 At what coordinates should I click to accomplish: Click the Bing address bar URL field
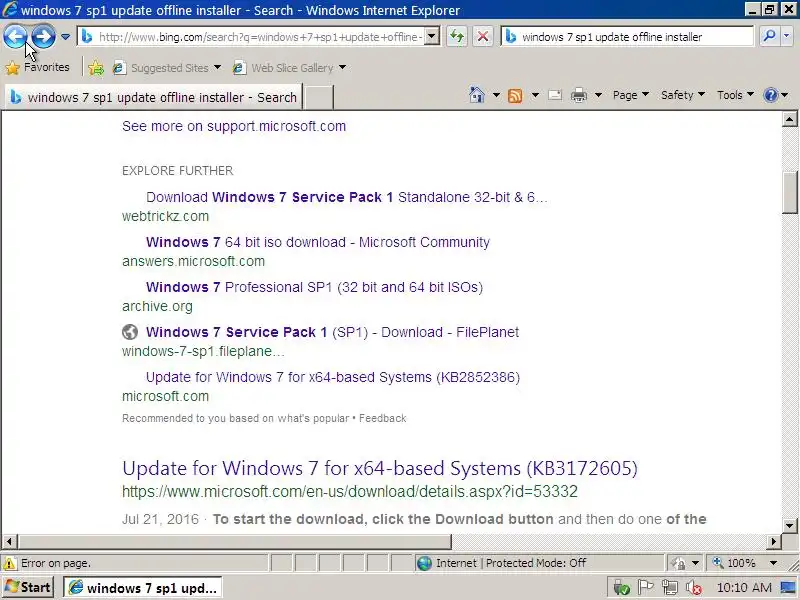(253, 37)
